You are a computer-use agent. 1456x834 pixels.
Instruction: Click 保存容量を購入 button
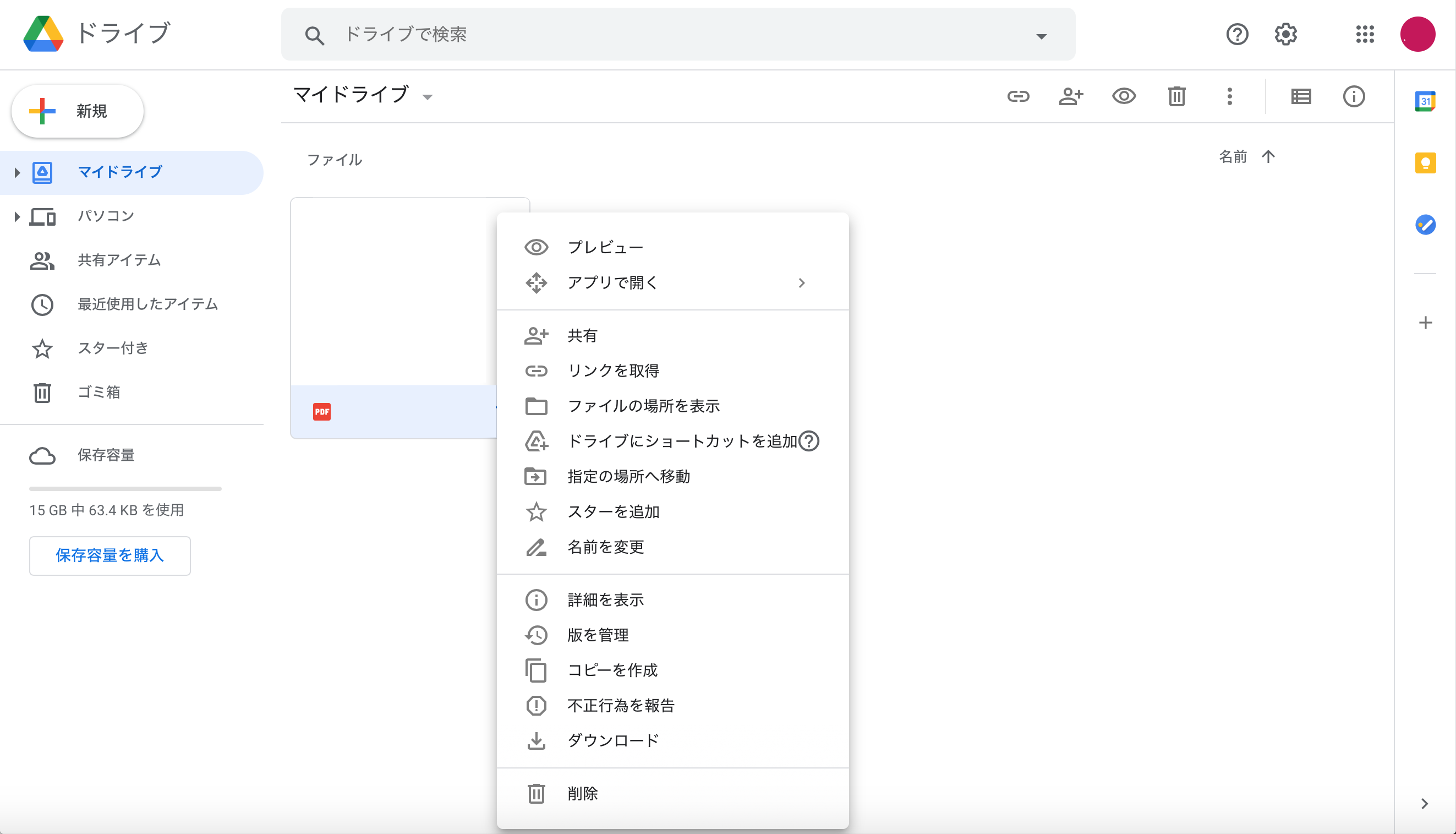click(x=110, y=555)
